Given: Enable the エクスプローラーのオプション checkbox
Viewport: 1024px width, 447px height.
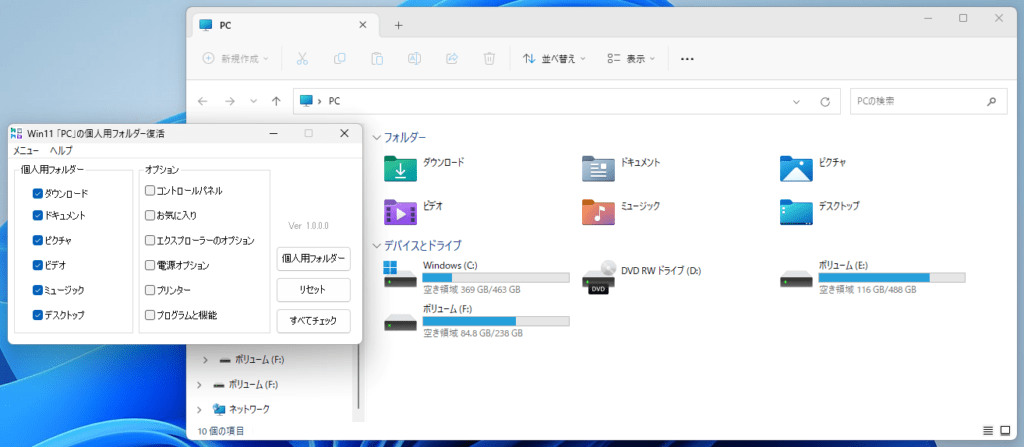Looking at the screenshot, I should (150, 240).
